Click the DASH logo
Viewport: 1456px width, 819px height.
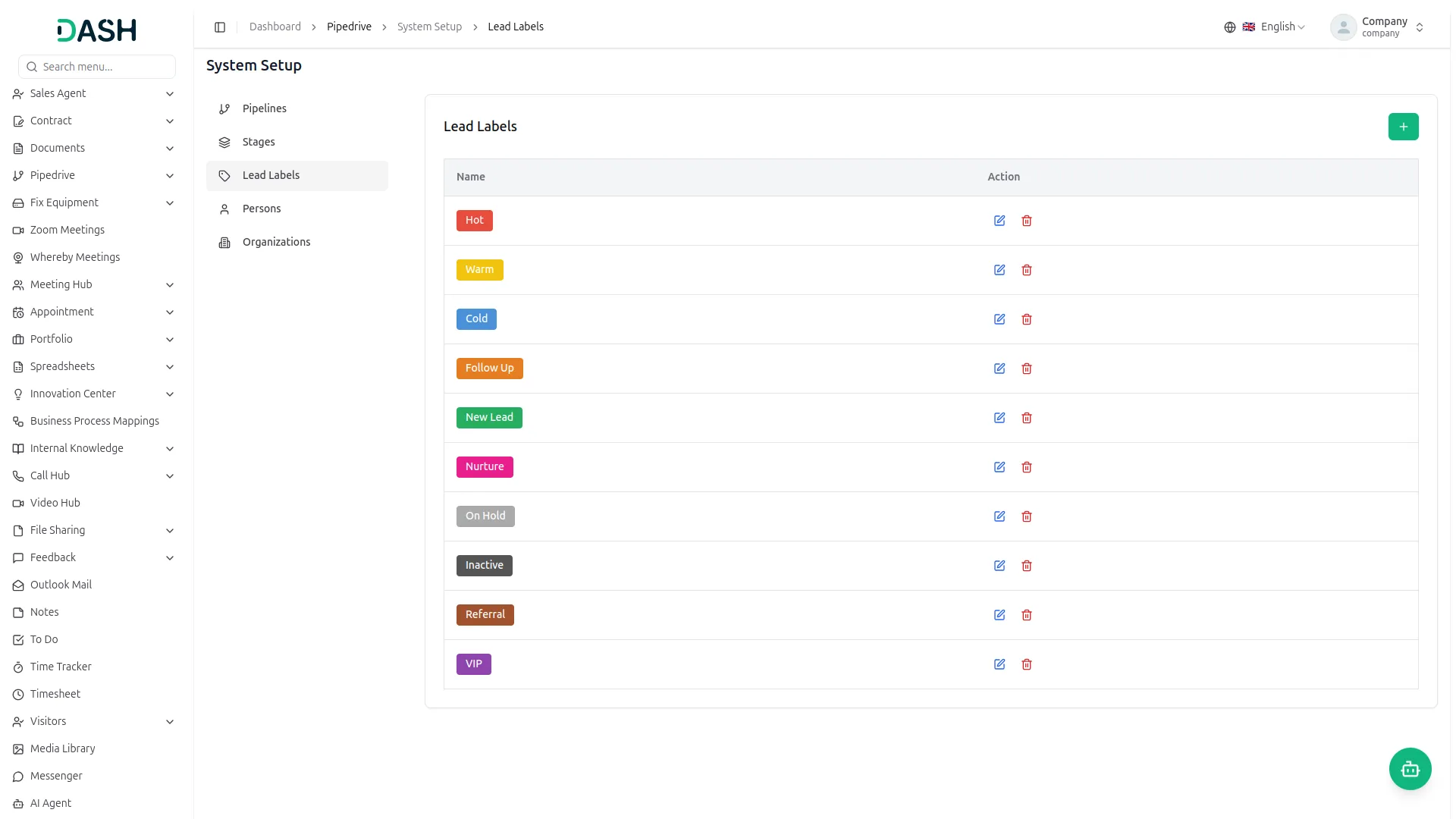pyautogui.click(x=97, y=30)
